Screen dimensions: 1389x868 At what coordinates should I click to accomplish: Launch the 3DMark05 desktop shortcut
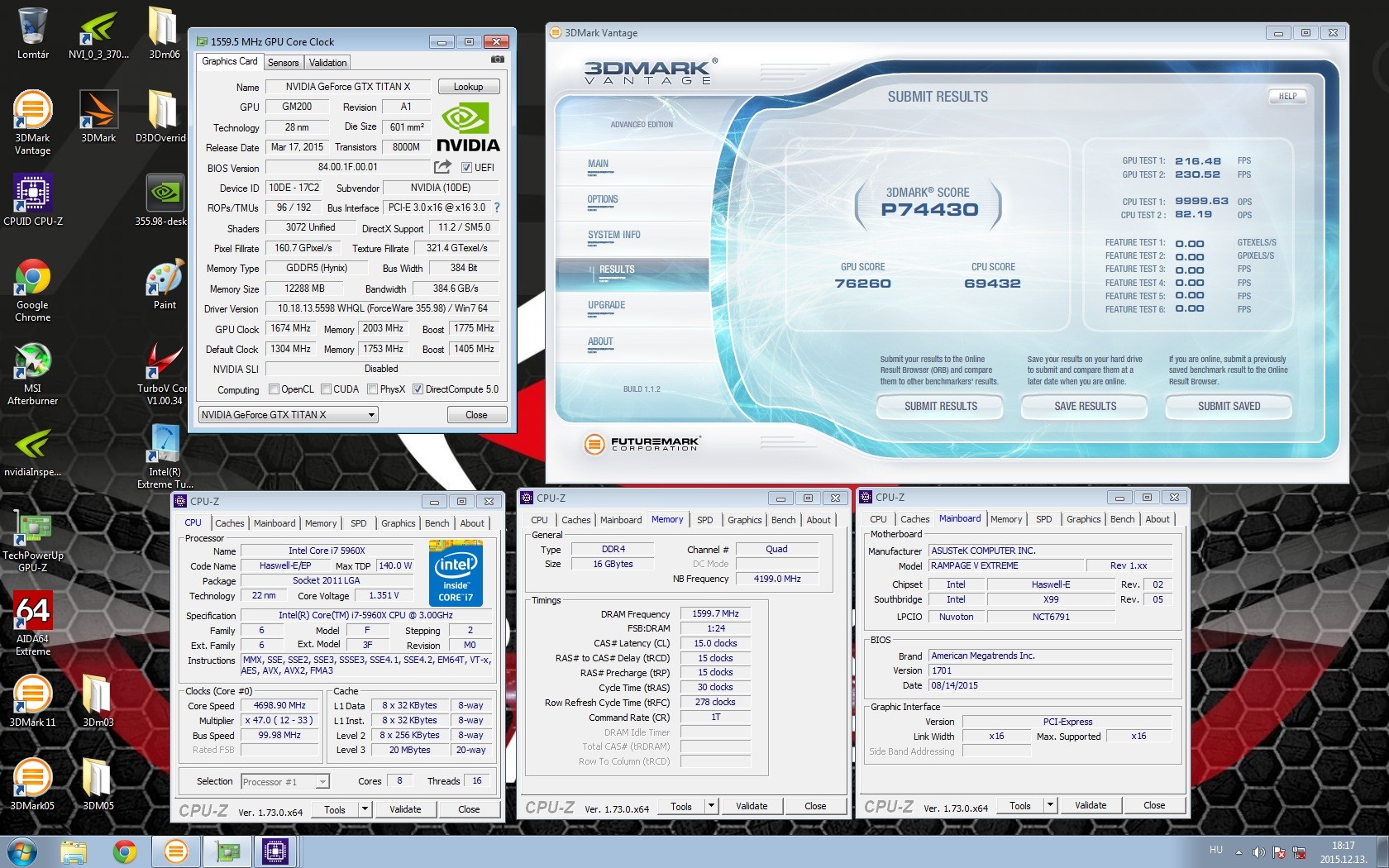33,785
